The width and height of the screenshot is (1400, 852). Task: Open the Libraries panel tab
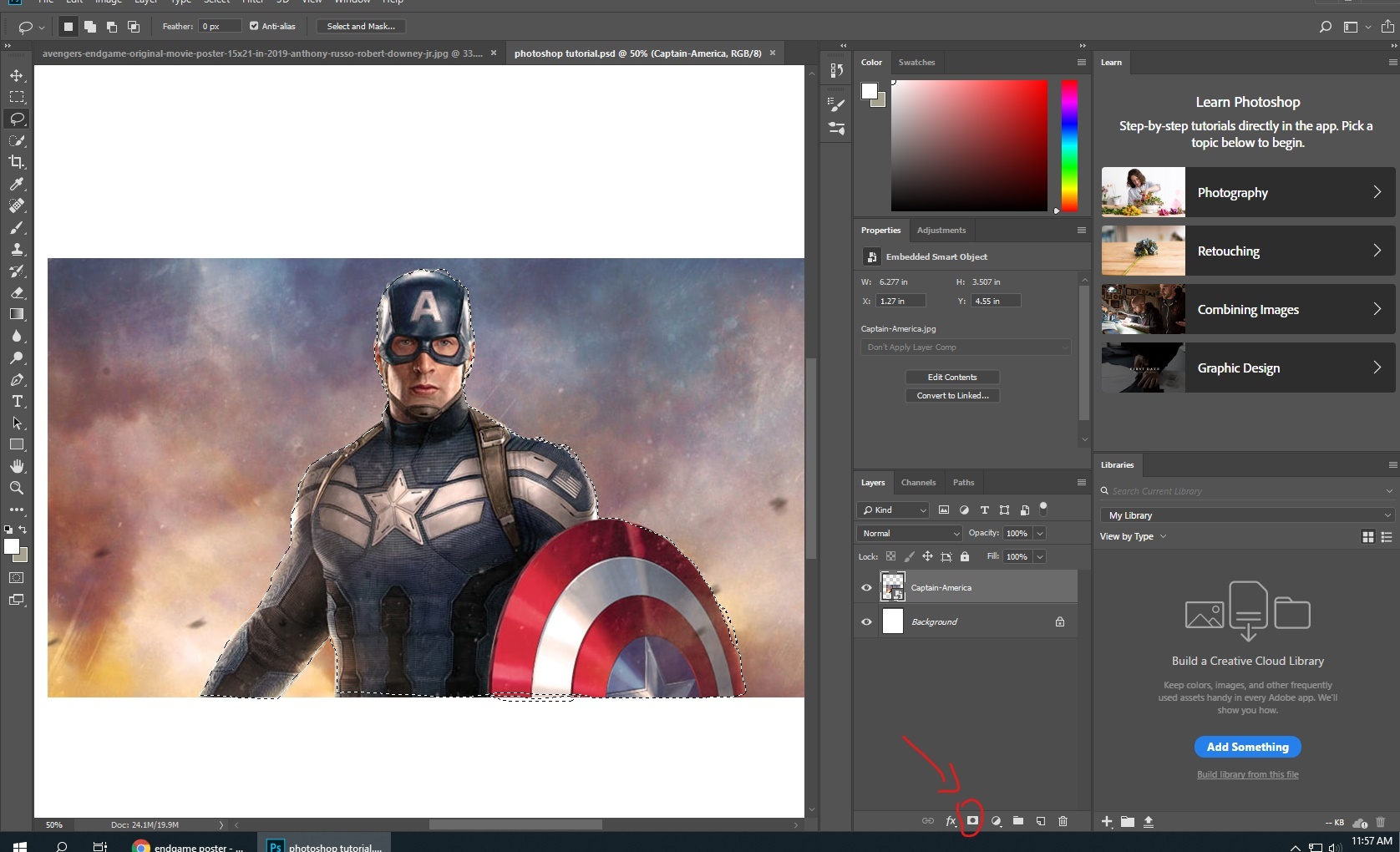(1117, 464)
